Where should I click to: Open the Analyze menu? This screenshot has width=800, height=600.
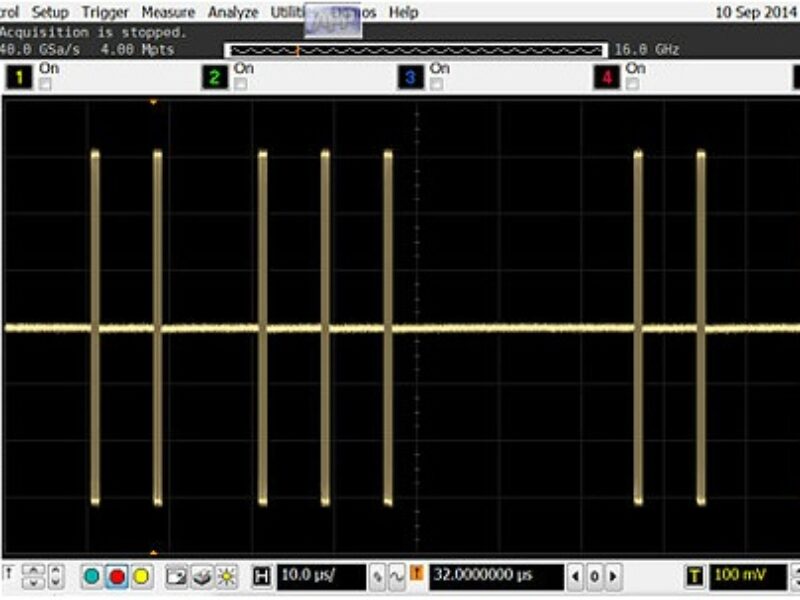[233, 13]
